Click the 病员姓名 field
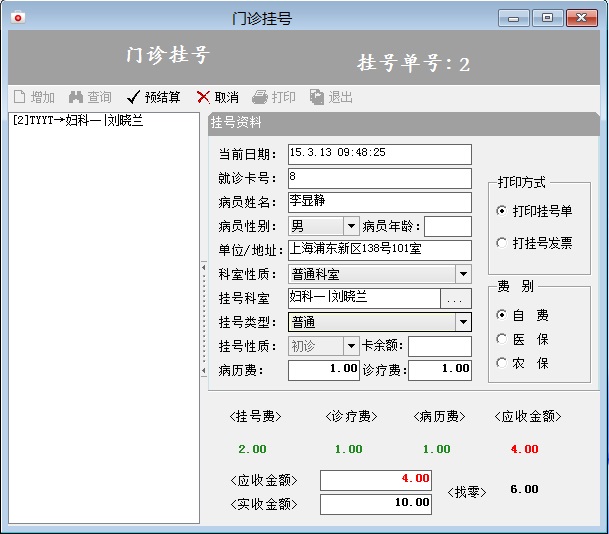609x534 pixels. click(380, 202)
